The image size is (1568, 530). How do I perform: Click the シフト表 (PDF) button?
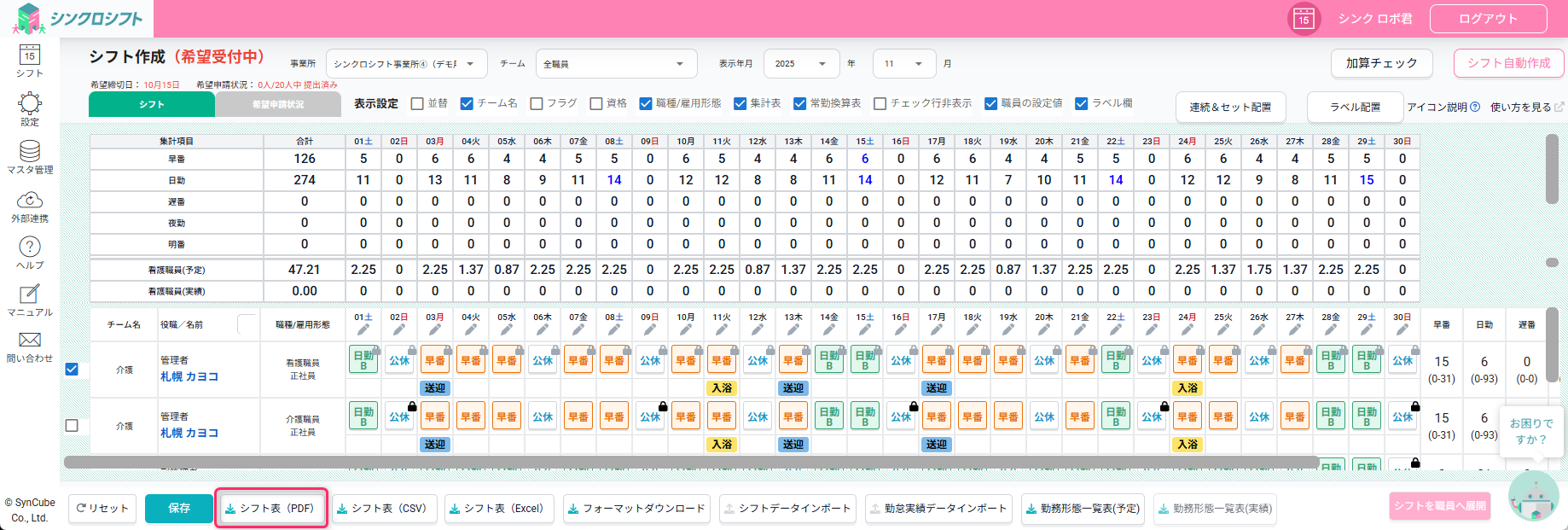tap(270, 509)
